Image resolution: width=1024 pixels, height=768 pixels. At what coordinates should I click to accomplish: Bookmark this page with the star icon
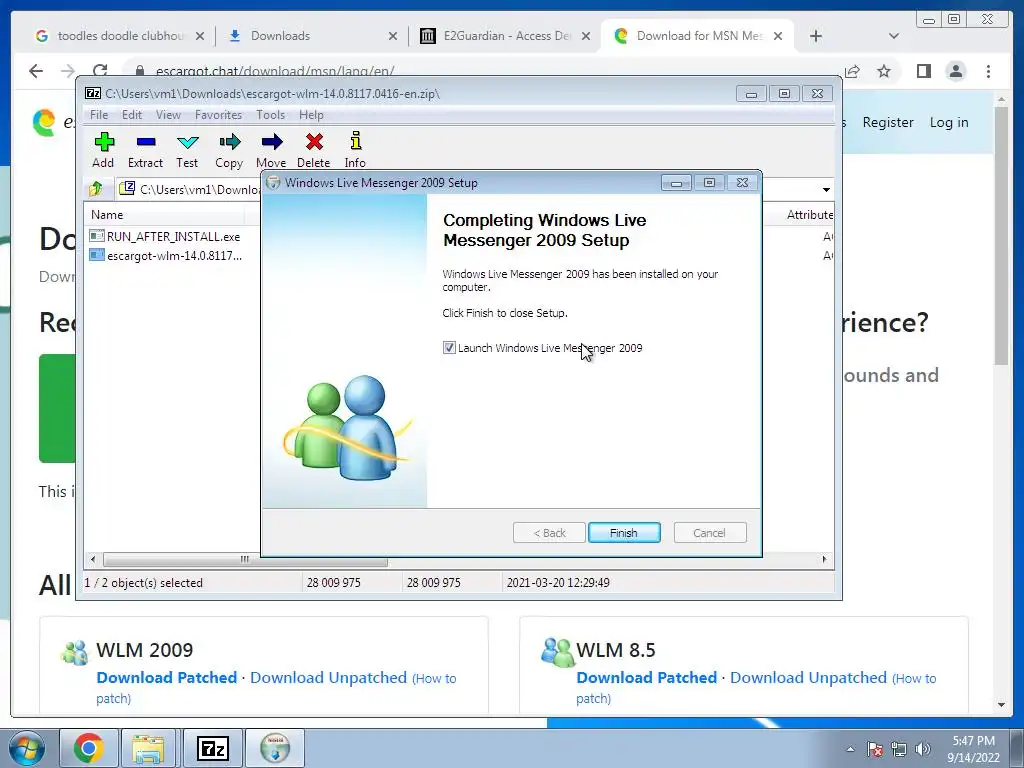884,71
